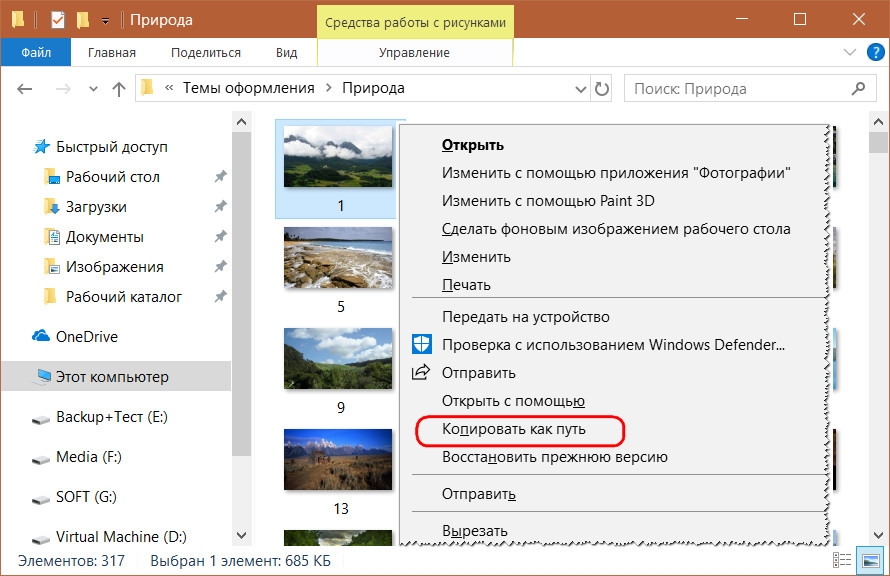Open the Управление tab

click(414, 53)
